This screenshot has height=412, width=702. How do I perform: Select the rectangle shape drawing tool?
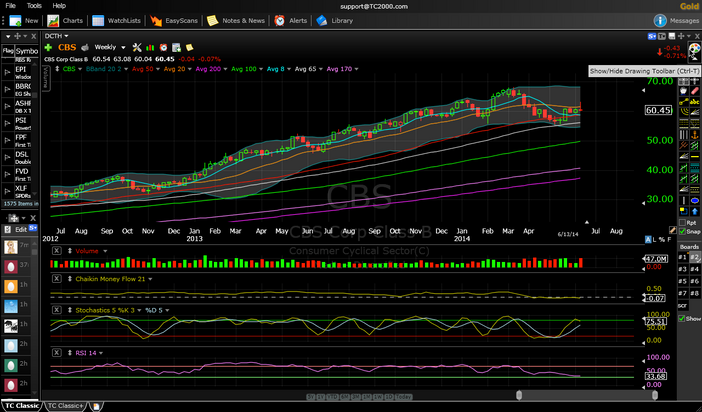(x=684, y=211)
